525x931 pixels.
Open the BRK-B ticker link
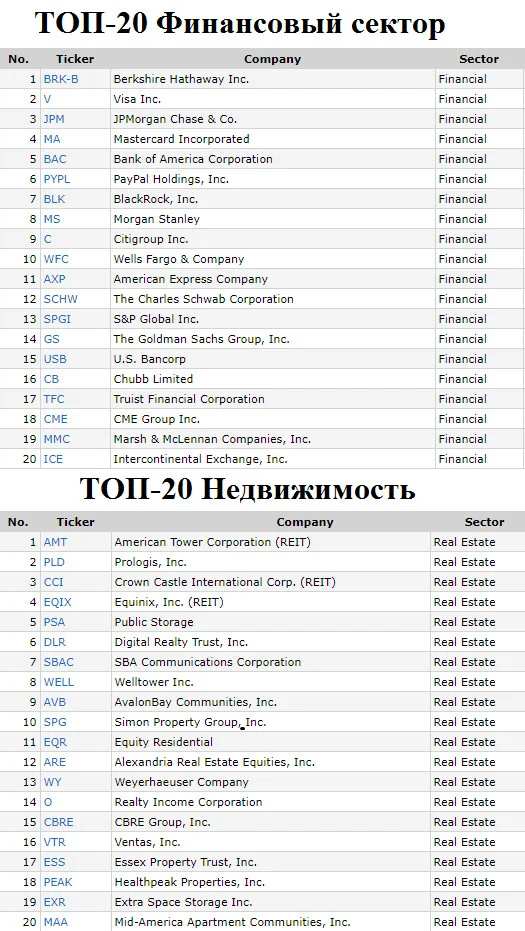click(x=61, y=79)
